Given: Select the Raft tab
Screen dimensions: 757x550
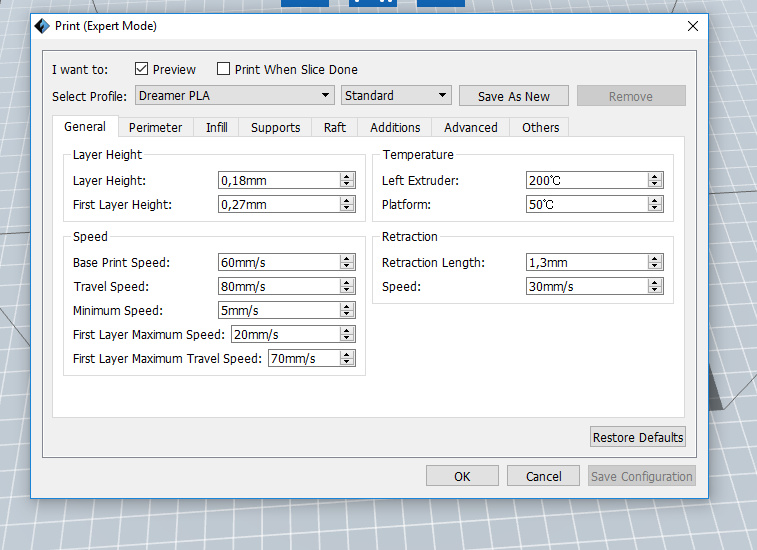Looking at the screenshot, I should [x=334, y=127].
